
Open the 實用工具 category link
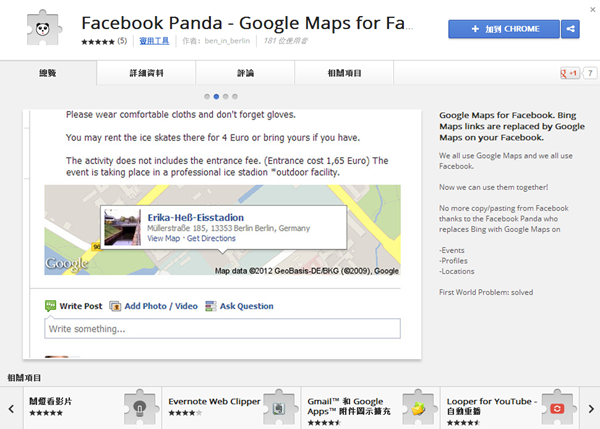click(x=154, y=41)
